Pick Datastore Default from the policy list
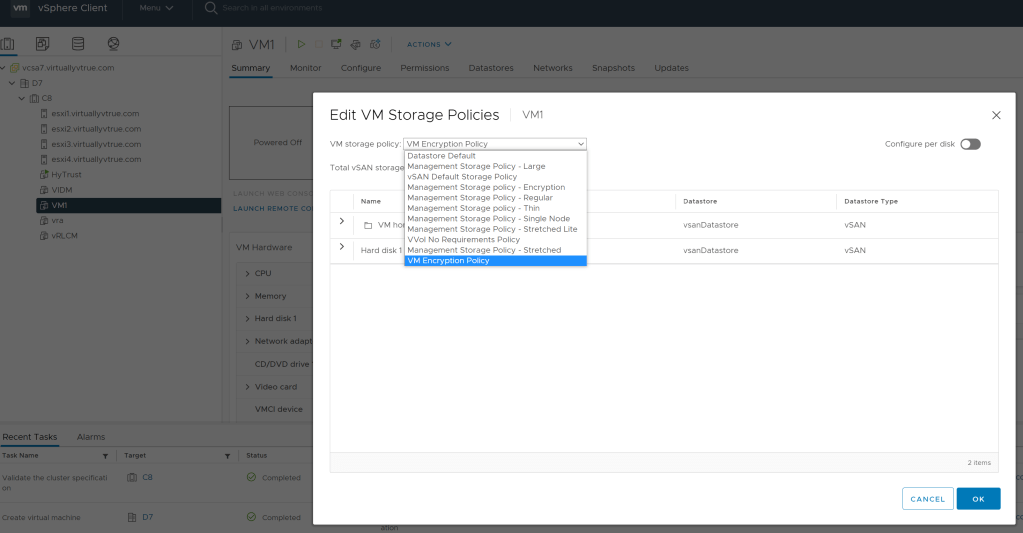Screen dimensions: 1023x533 point(441,156)
